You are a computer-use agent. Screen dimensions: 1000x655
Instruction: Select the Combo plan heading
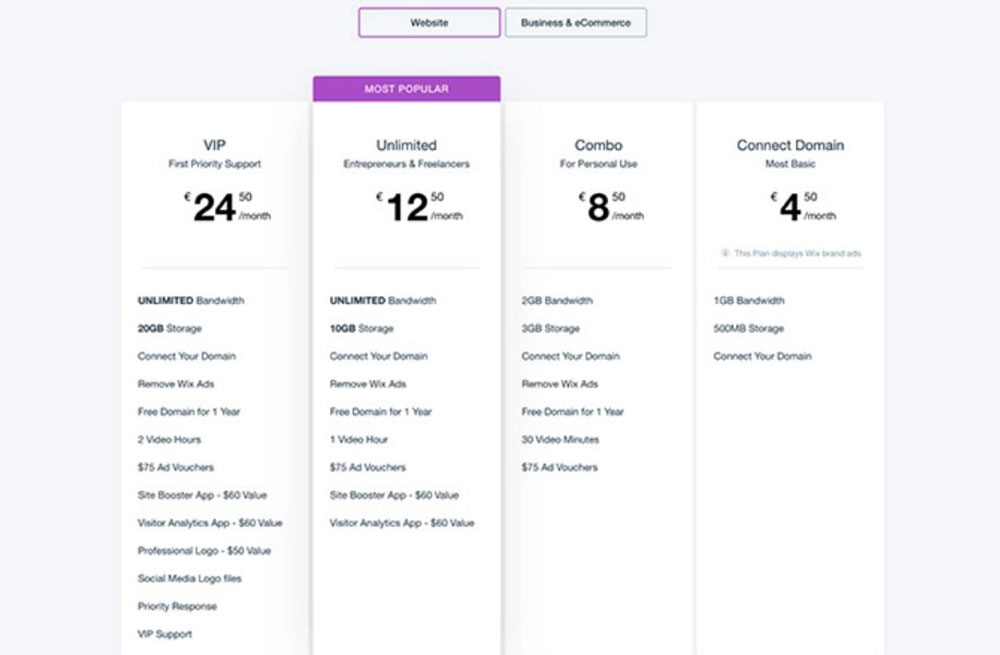pos(598,145)
